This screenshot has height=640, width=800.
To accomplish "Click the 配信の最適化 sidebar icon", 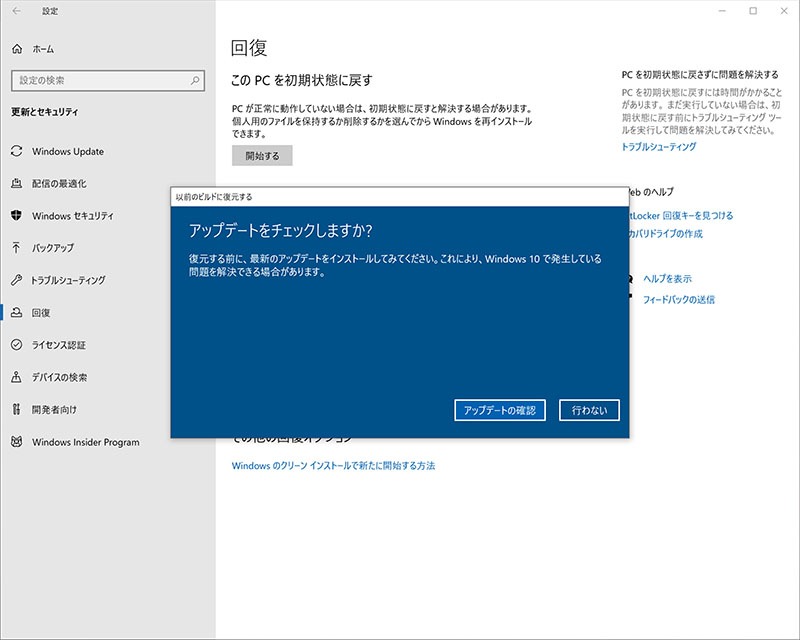I will click(x=16, y=184).
